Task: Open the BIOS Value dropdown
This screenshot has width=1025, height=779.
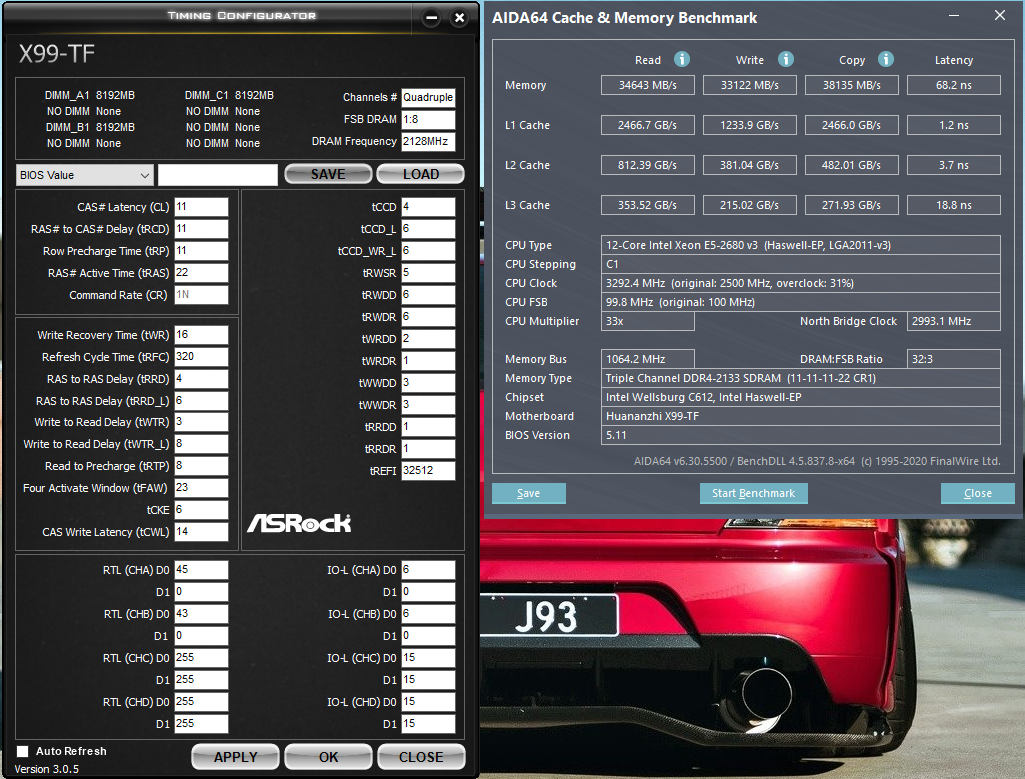Action: pos(85,175)
